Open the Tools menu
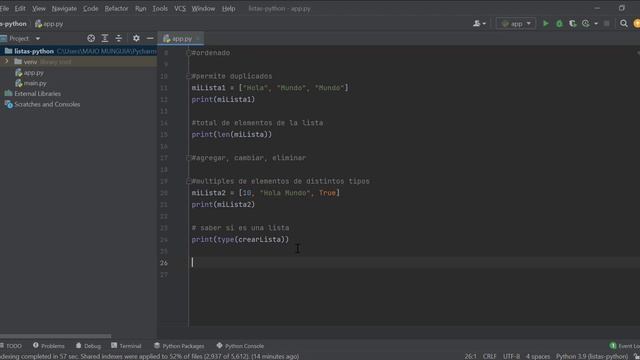The image size is (640, 360). (x=160, y=9)
